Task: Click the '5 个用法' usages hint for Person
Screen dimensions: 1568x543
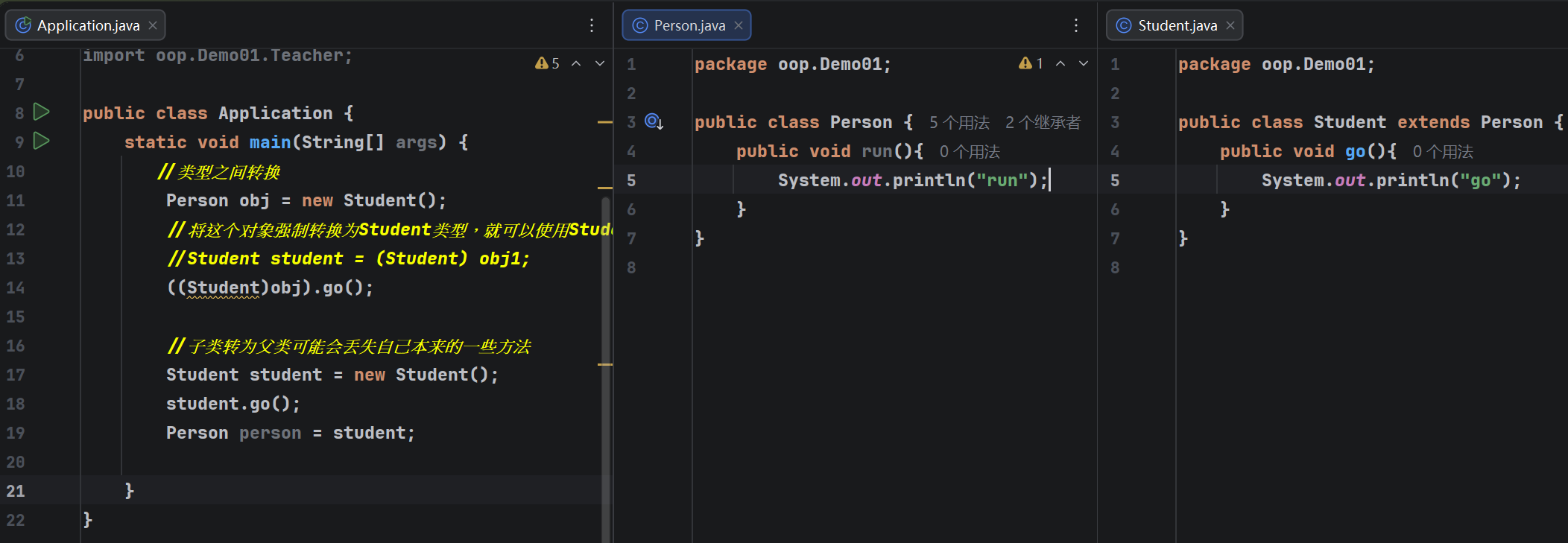Action: coord(959,122)
